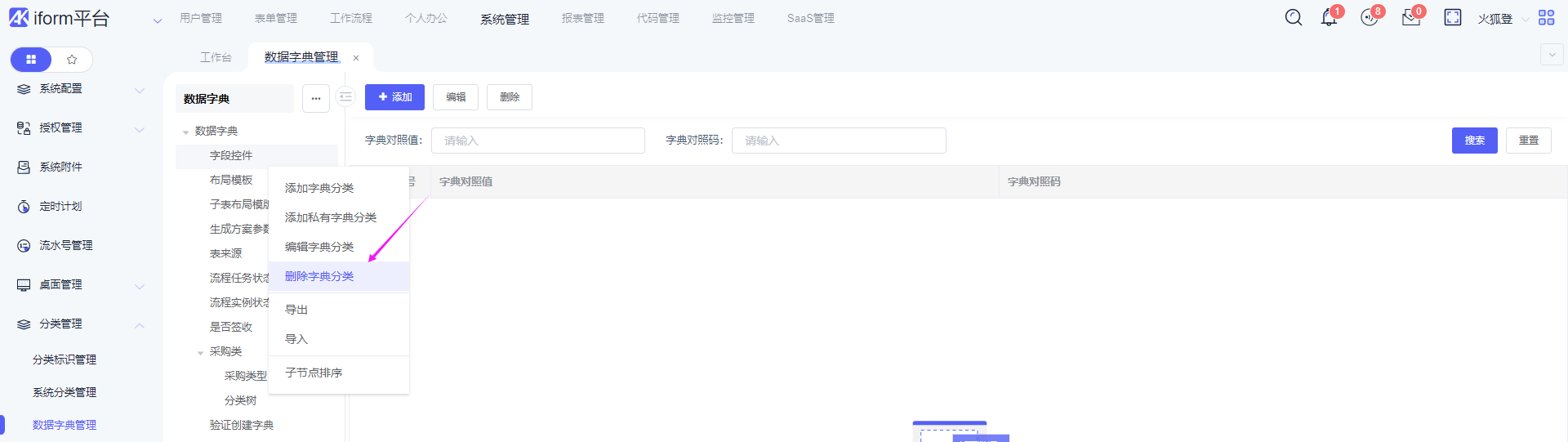Switch to the 工作台 tab
Screen dimensions: 1568x442
tap(216, 57)
